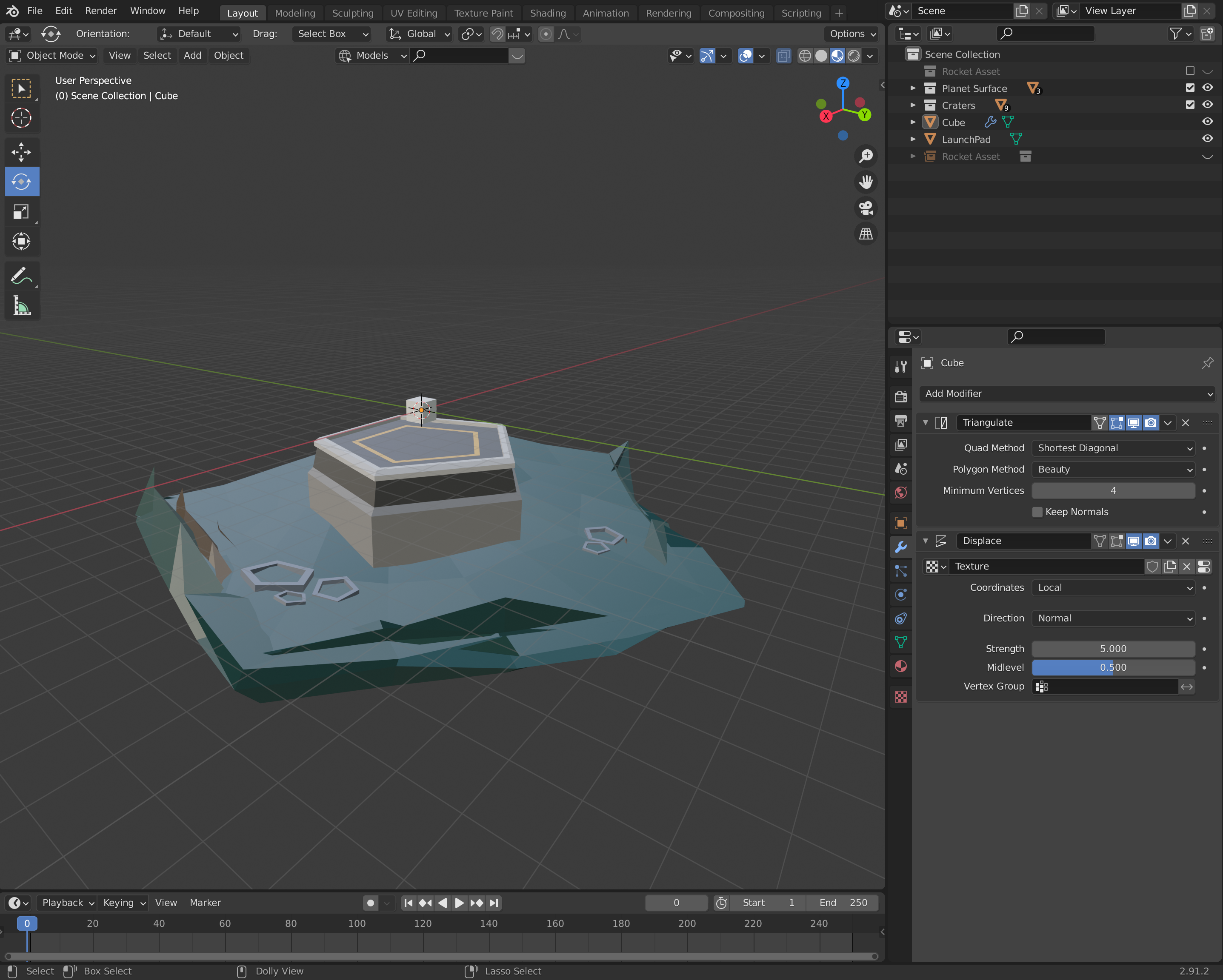This screenshot has height=980, width=1223.
Task: Enable the Keep Normals checkbox
Action: pos(1037,512)
